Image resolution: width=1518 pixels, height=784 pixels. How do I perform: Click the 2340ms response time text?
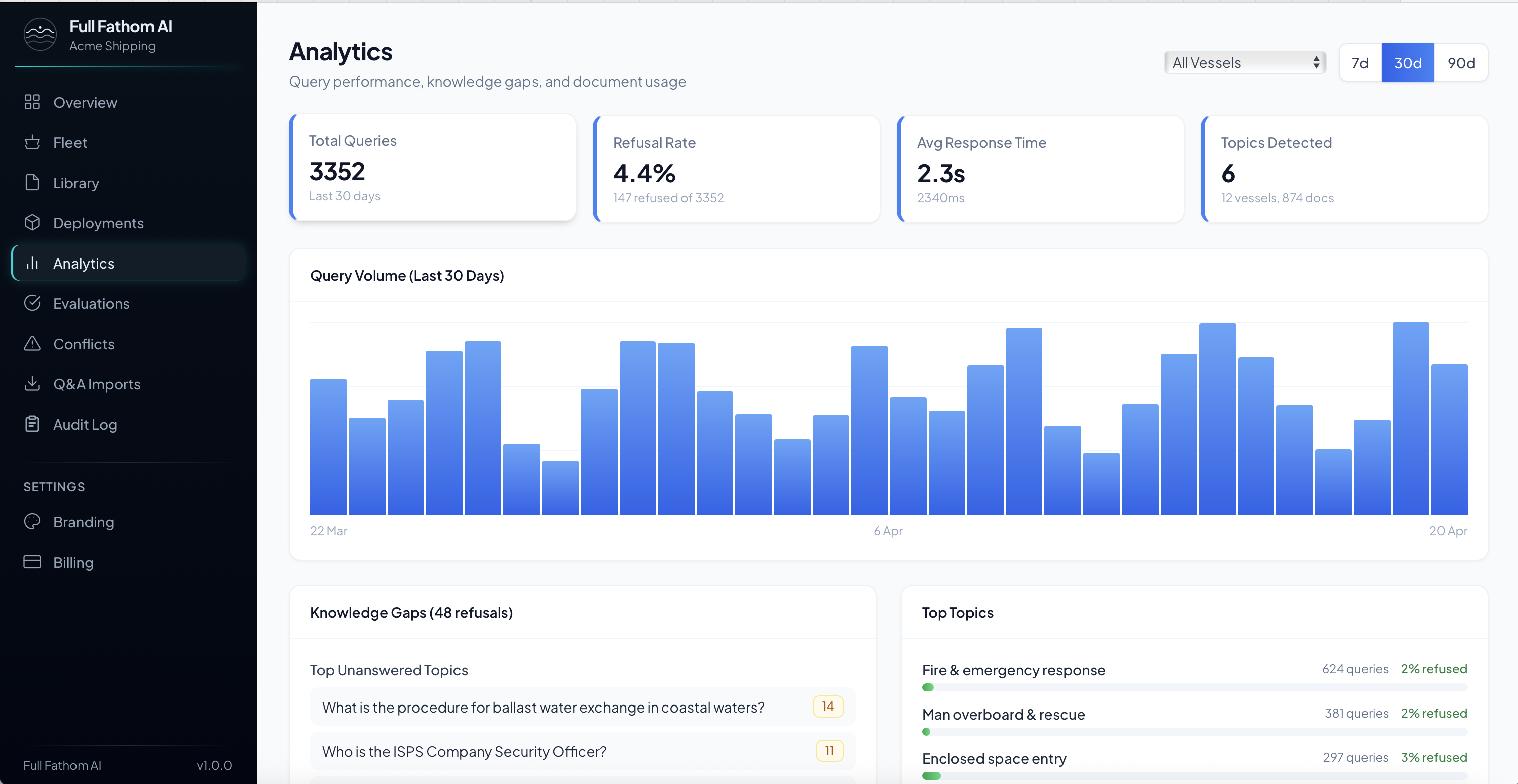pos(940,198)
